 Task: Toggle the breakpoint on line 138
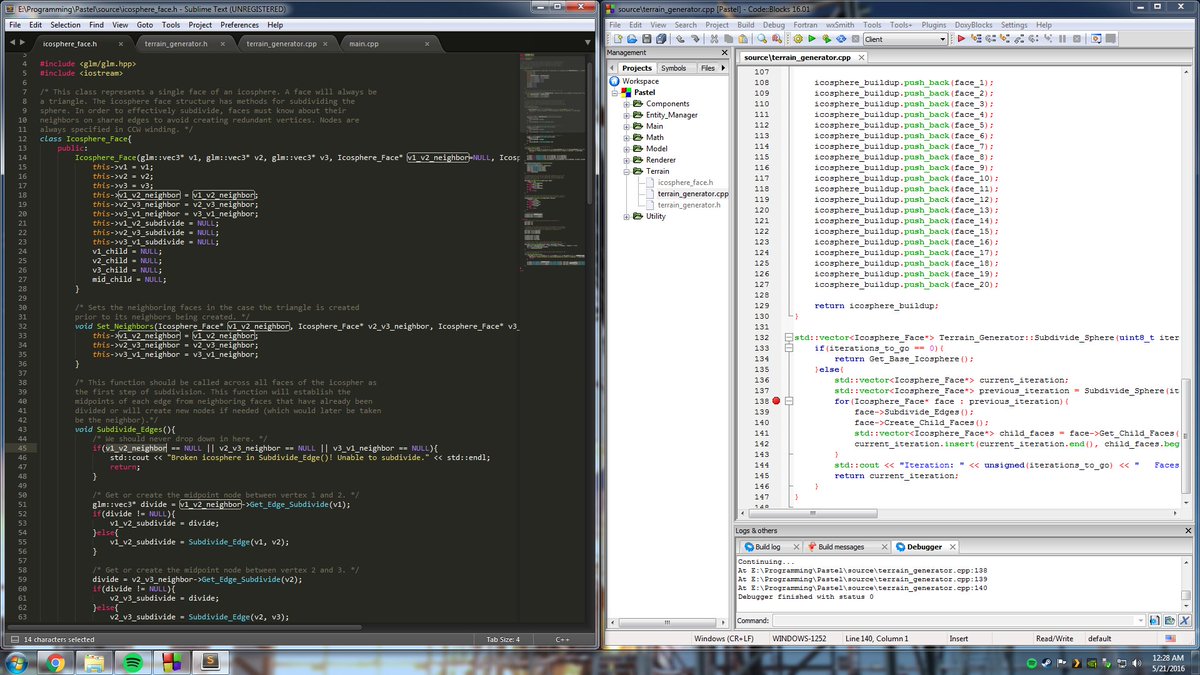(x=776, y=400)
